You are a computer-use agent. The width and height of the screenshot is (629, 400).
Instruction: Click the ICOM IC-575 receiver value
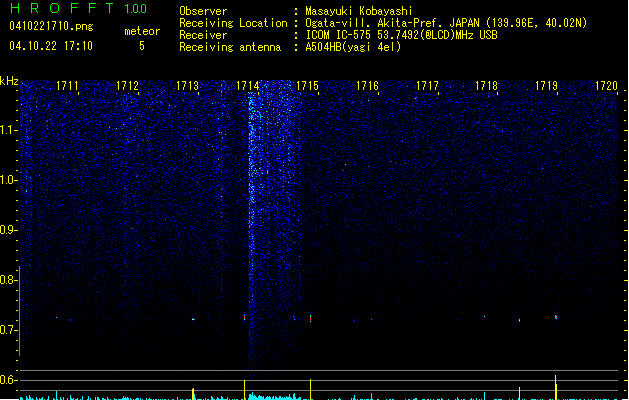coord(401,35)
